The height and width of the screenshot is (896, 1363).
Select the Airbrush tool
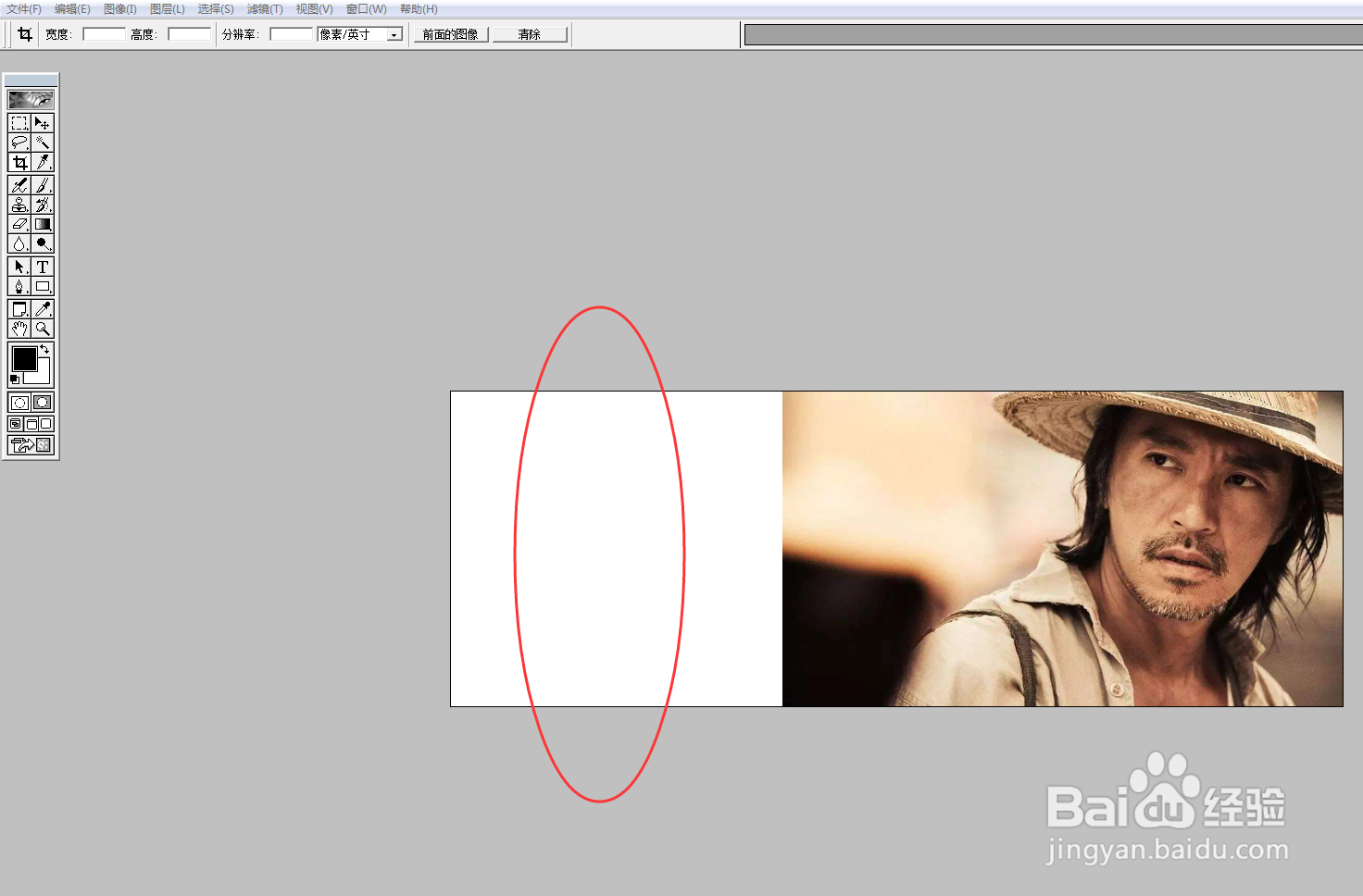point(19,185)
